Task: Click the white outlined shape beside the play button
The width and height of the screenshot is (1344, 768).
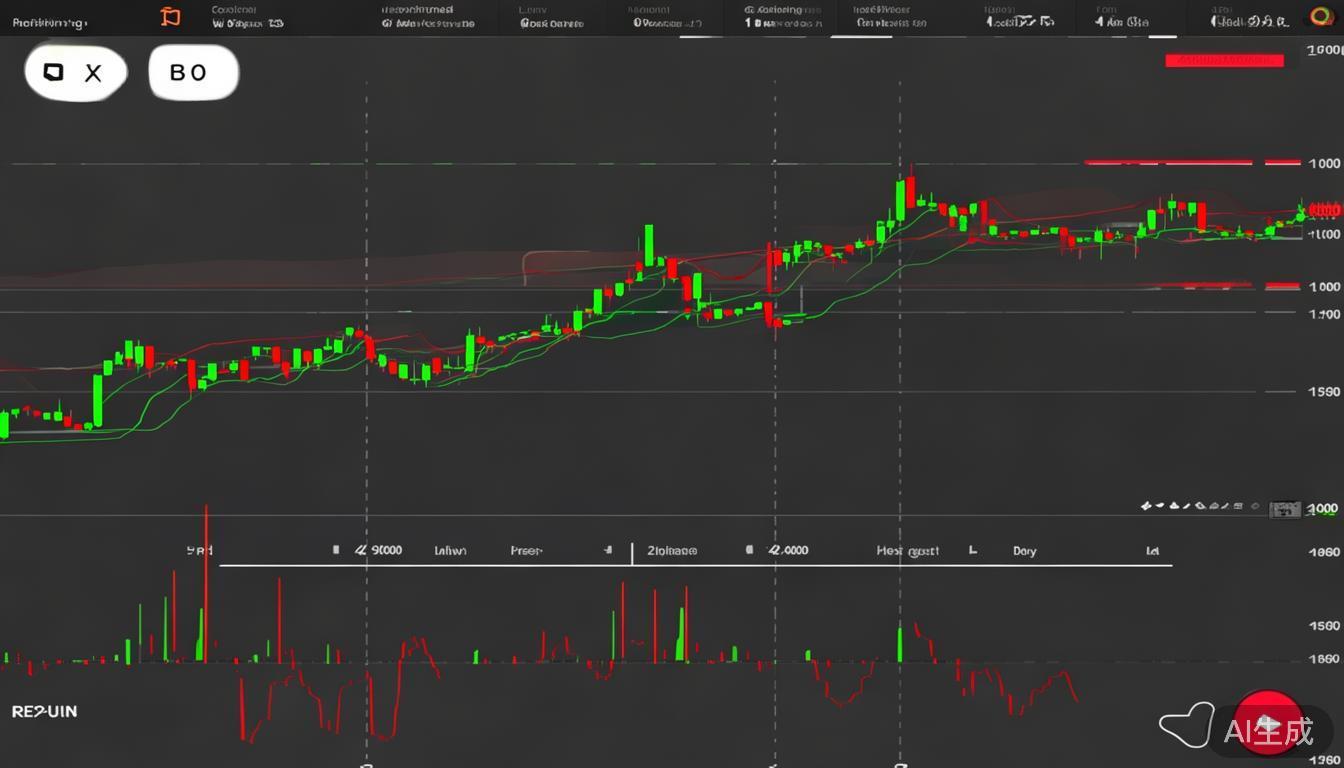Action: click(x=1187, y=725)
